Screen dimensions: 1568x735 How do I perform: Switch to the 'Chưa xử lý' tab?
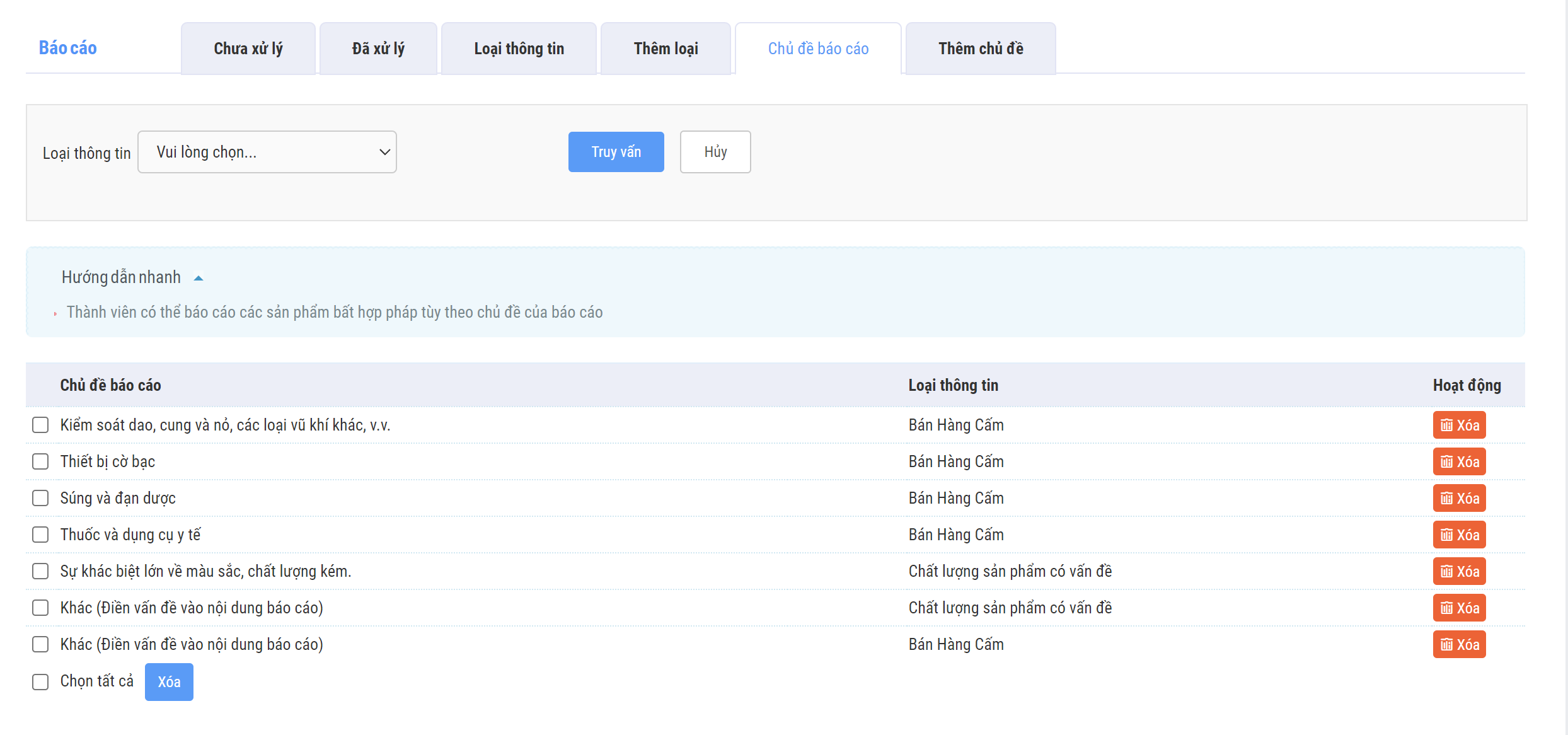coord(248,49)
